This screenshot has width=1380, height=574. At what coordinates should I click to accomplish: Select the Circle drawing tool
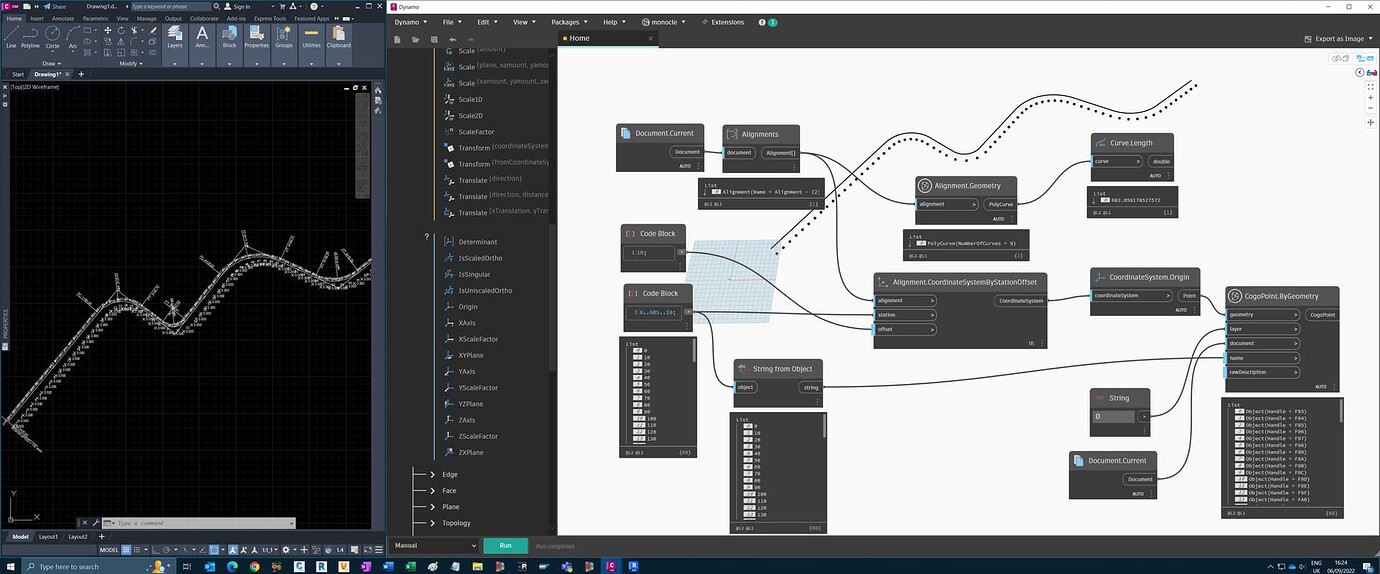52,35
